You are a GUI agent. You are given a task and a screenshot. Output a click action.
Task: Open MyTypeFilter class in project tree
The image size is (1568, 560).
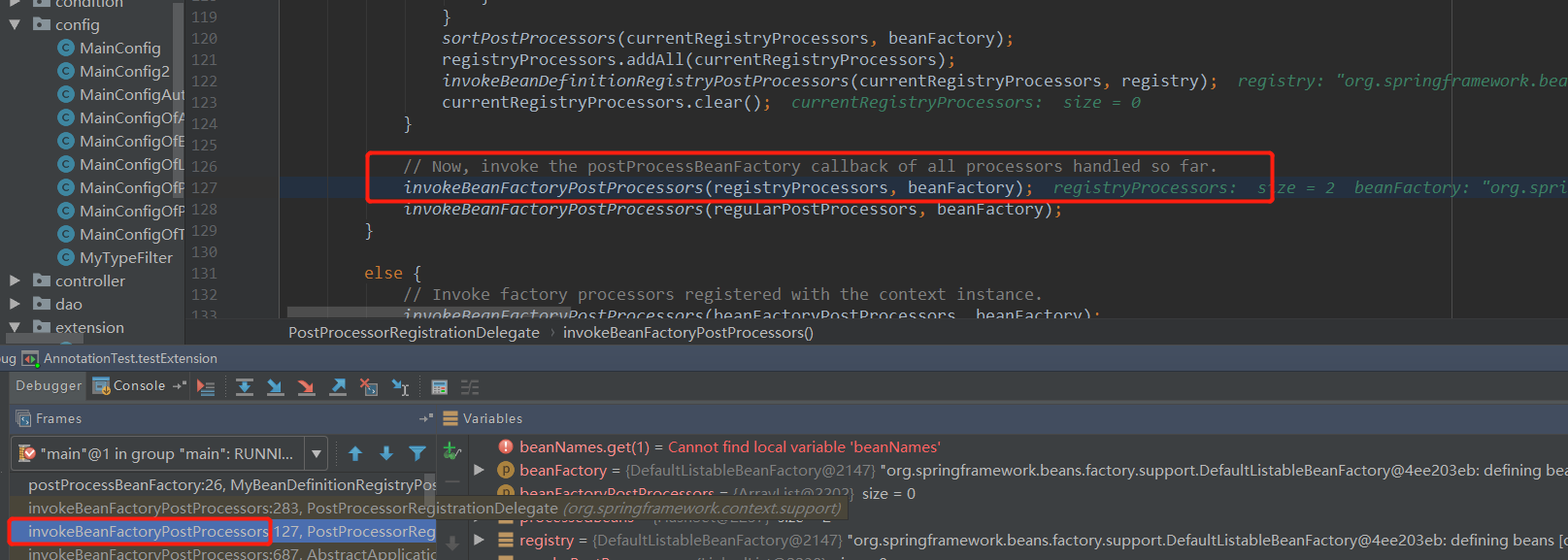point(126,257)
